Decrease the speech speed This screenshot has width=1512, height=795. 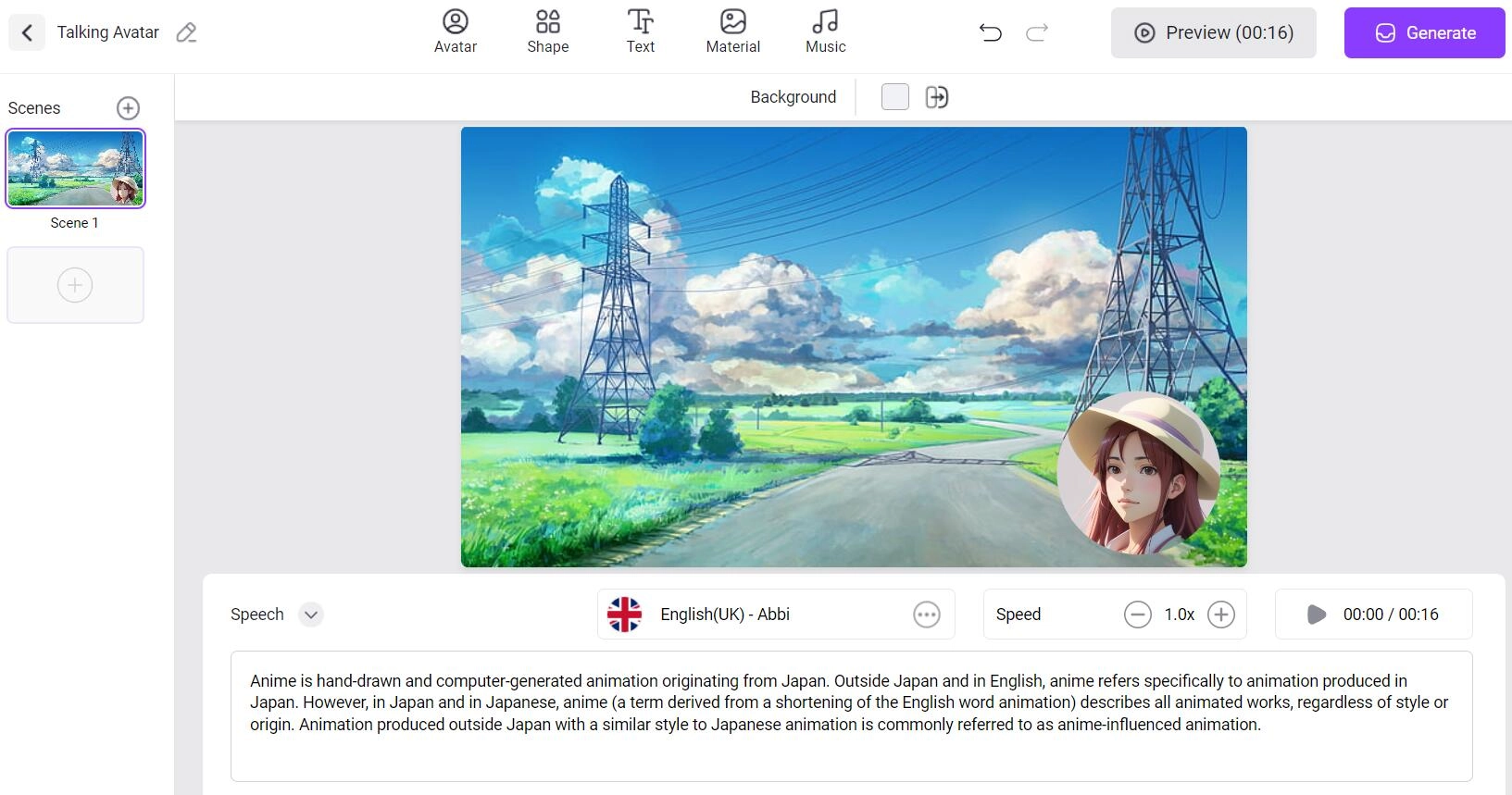pyautogui.click(x=1137, y=615)
